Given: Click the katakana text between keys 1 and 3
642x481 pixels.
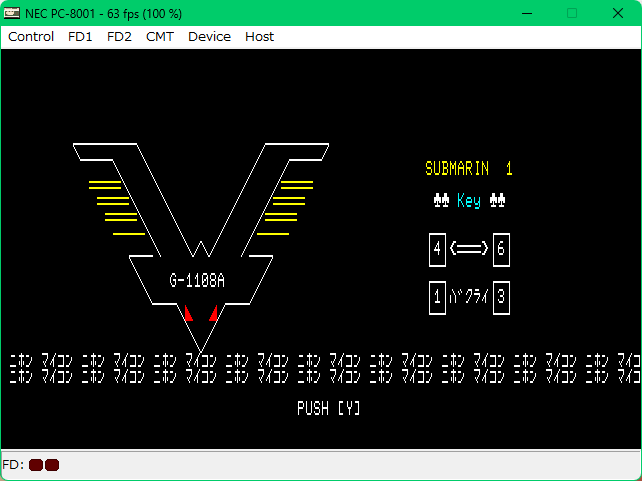Looking at the screenshot, I should click(x=469, y=296).
